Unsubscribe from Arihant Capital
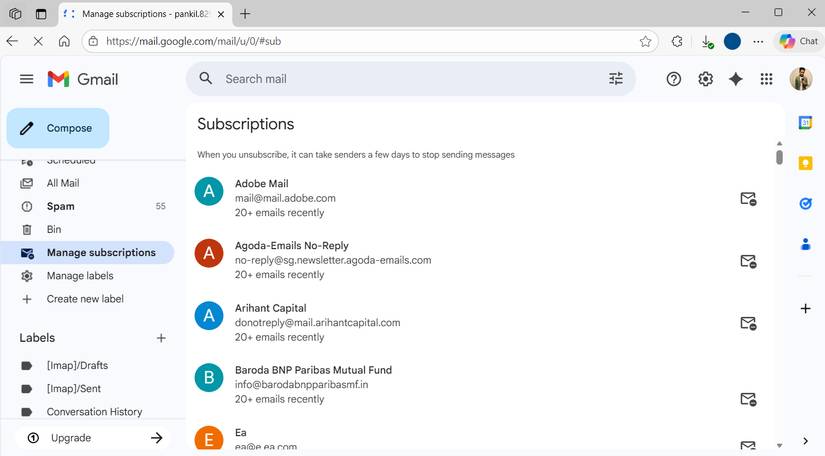Screen dimensions: 825x456 coord(748,323)
